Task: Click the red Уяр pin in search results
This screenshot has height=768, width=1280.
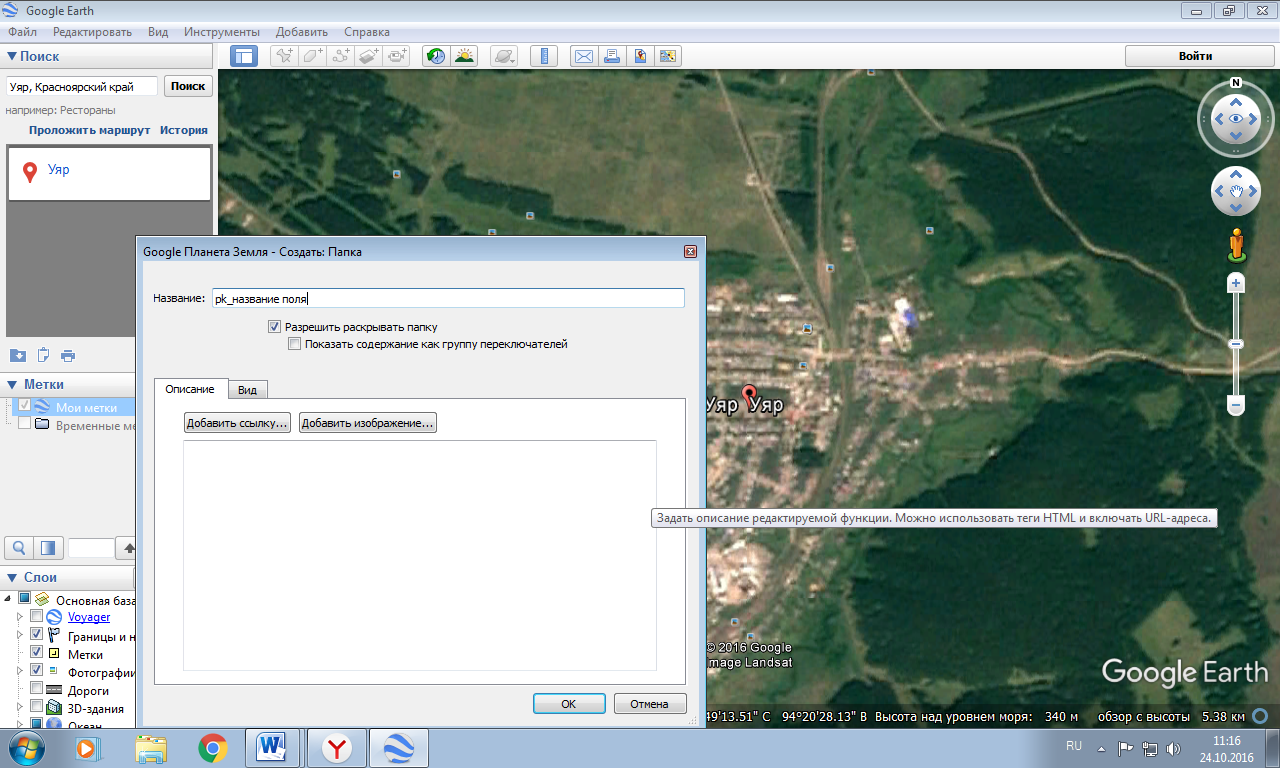Action: [30, 172]
